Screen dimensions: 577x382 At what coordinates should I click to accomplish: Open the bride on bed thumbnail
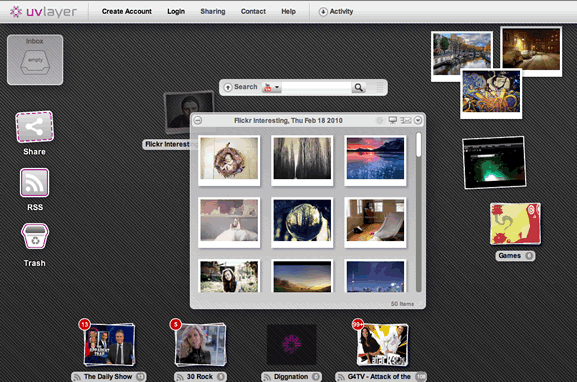click(229, 222)
